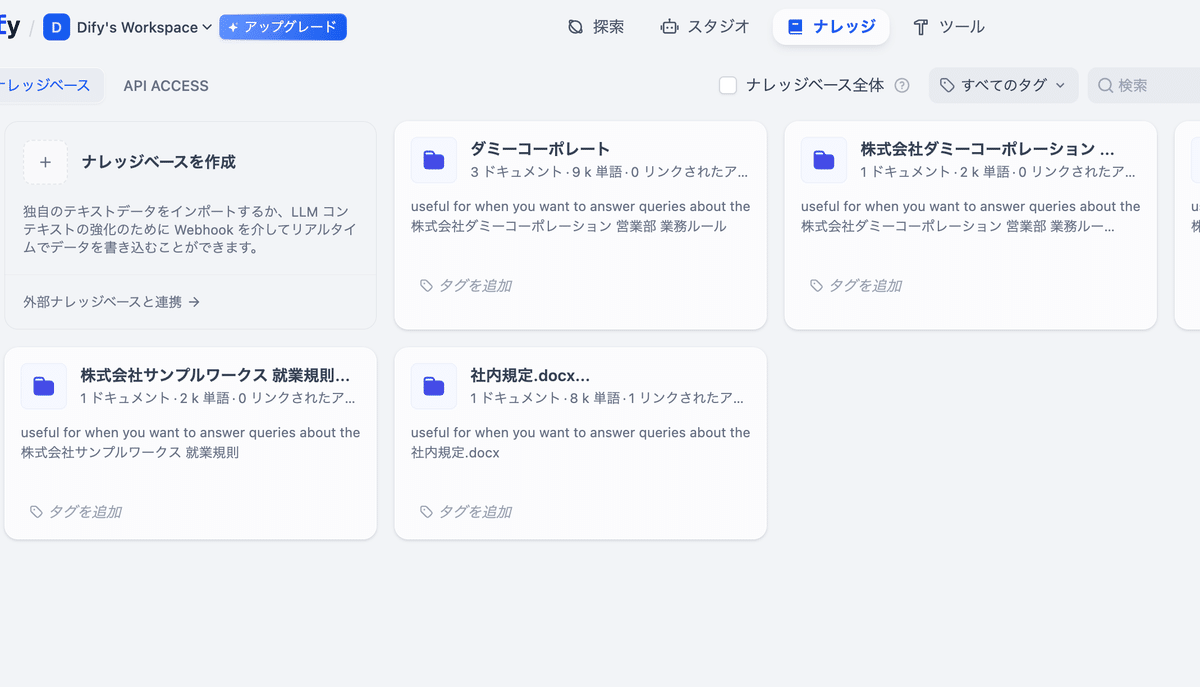
Task: Enable the ナレッジベース全体 checkbox
Action: click(x=727, y=85)
